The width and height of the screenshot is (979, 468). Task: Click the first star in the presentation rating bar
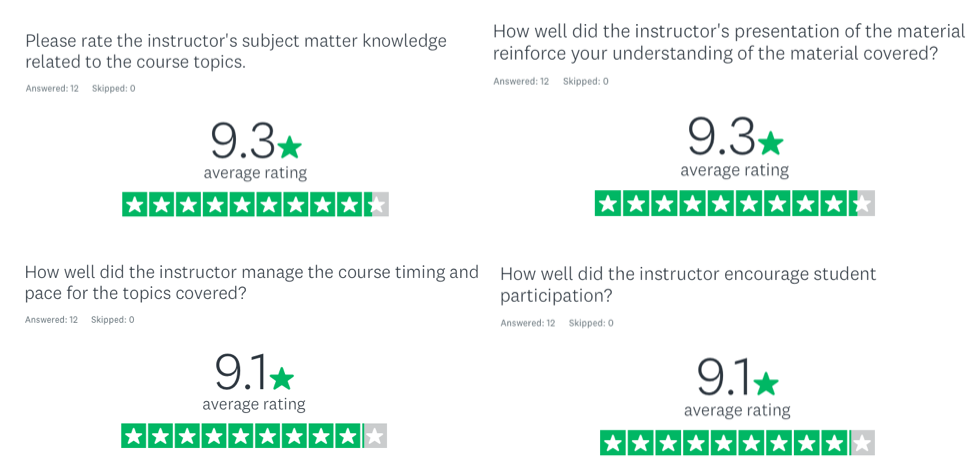(607, 203)
